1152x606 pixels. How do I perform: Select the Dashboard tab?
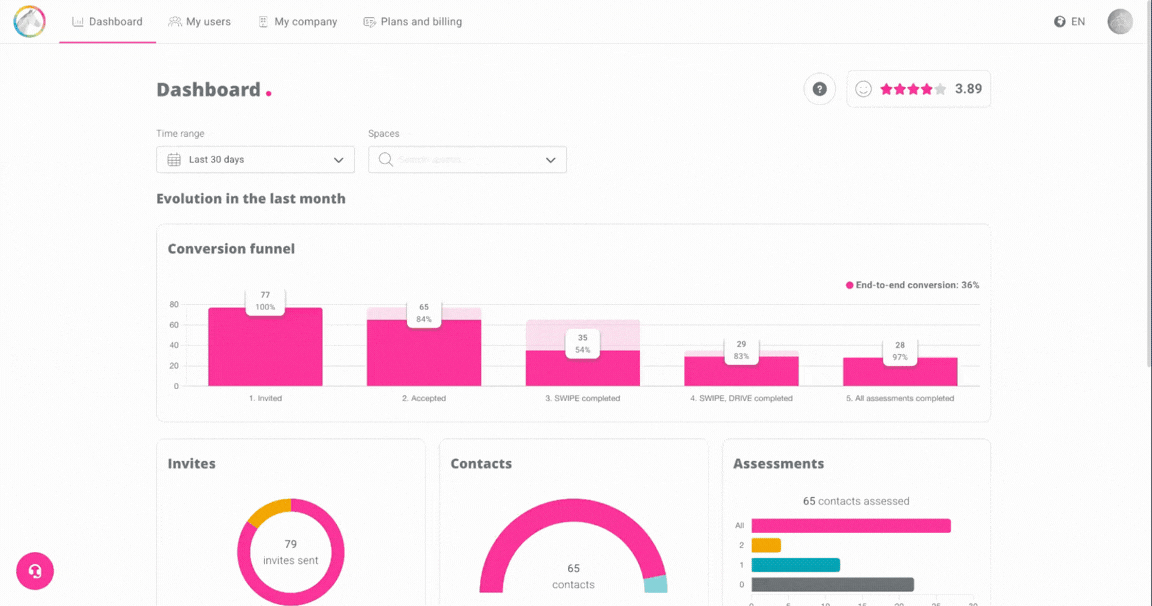click(107, 22)
